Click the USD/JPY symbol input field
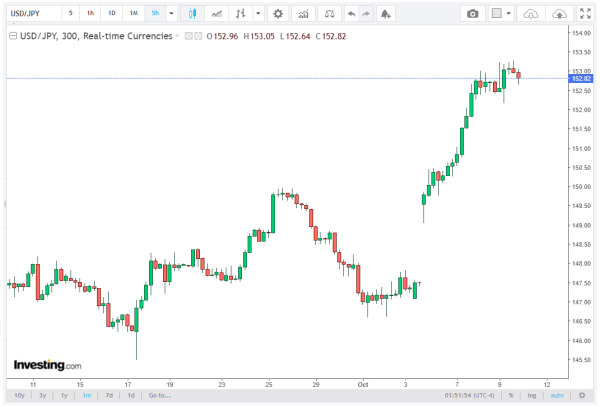The width and height of the screenshot is (600, 407). [31, 14]
